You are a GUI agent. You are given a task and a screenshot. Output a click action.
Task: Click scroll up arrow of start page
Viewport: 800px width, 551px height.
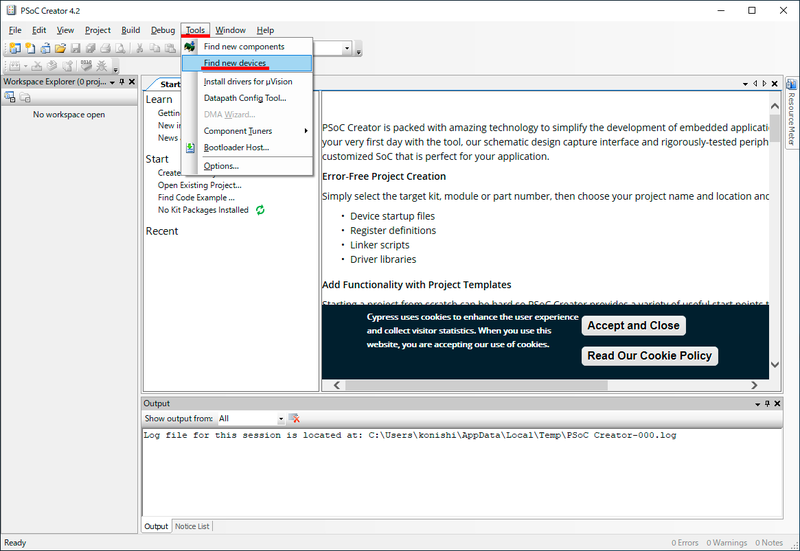point(774,106)
